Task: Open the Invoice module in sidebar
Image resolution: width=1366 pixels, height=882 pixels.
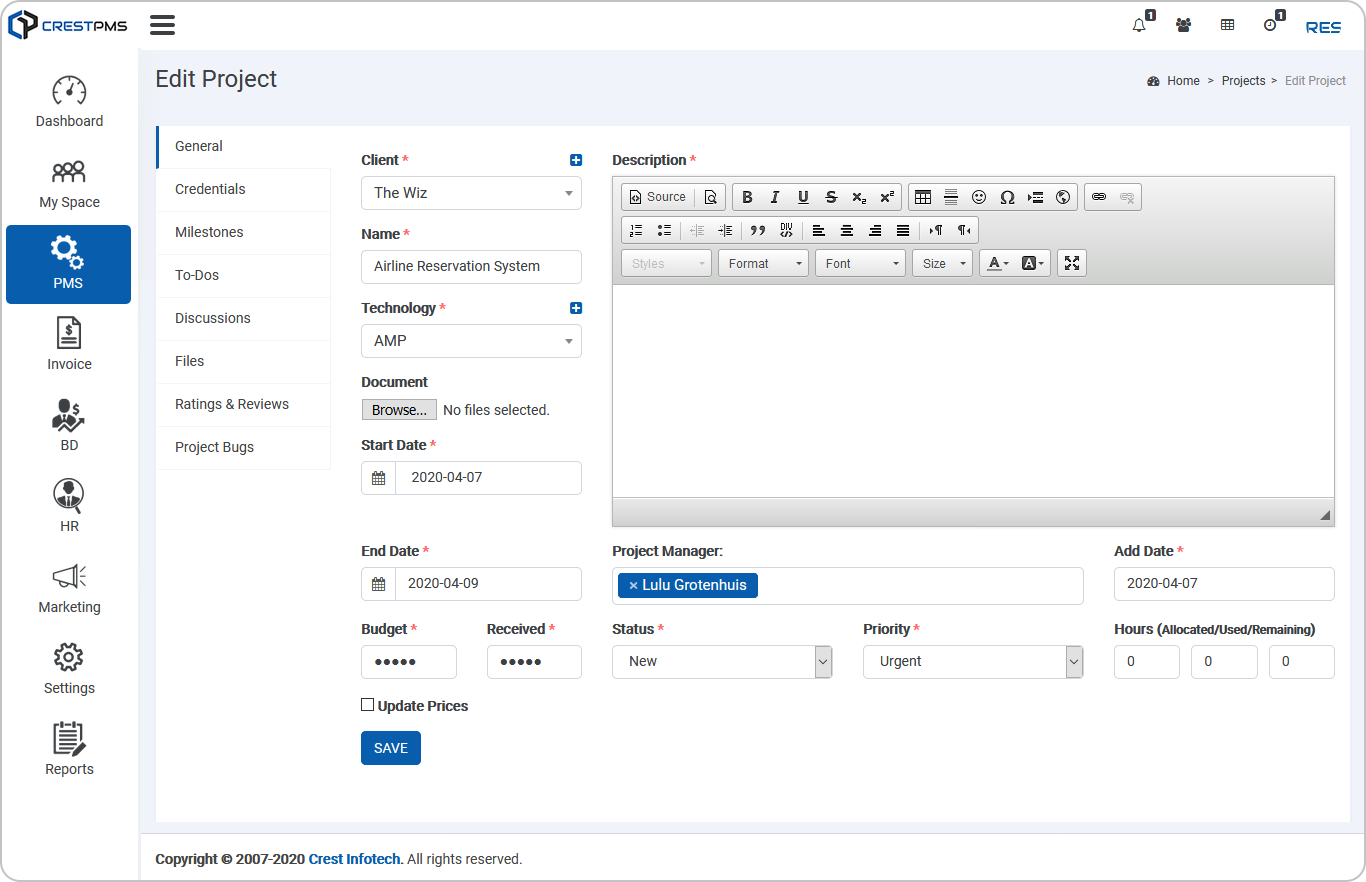Action: tap(69, 345)
